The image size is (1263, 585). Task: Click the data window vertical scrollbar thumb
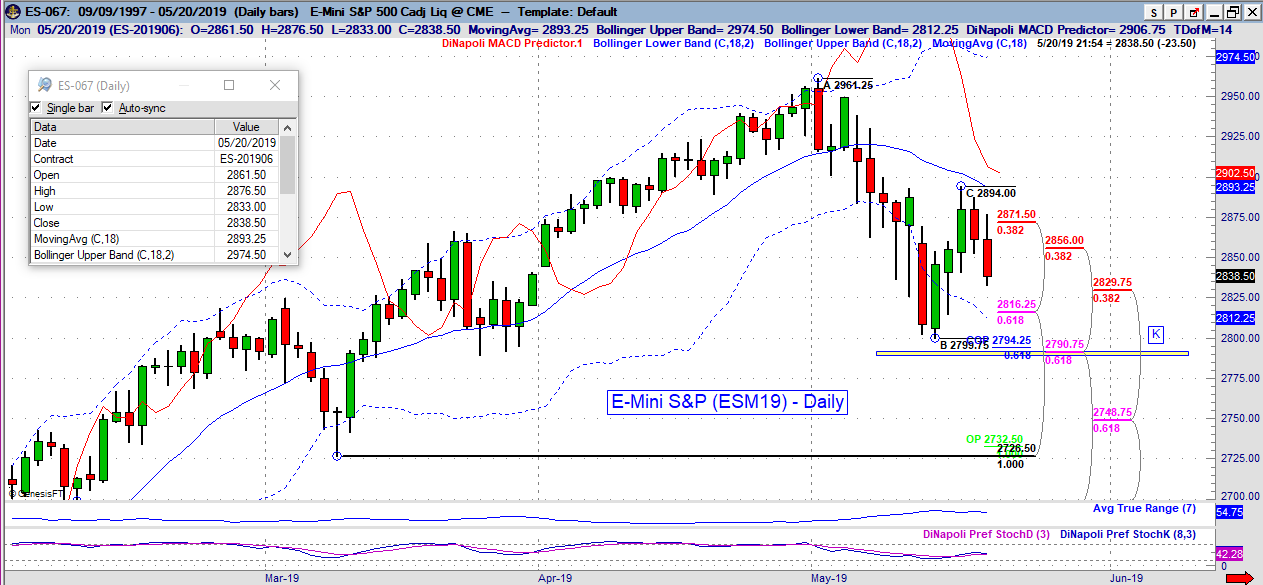pyautogui.click(x=287, y=165)
